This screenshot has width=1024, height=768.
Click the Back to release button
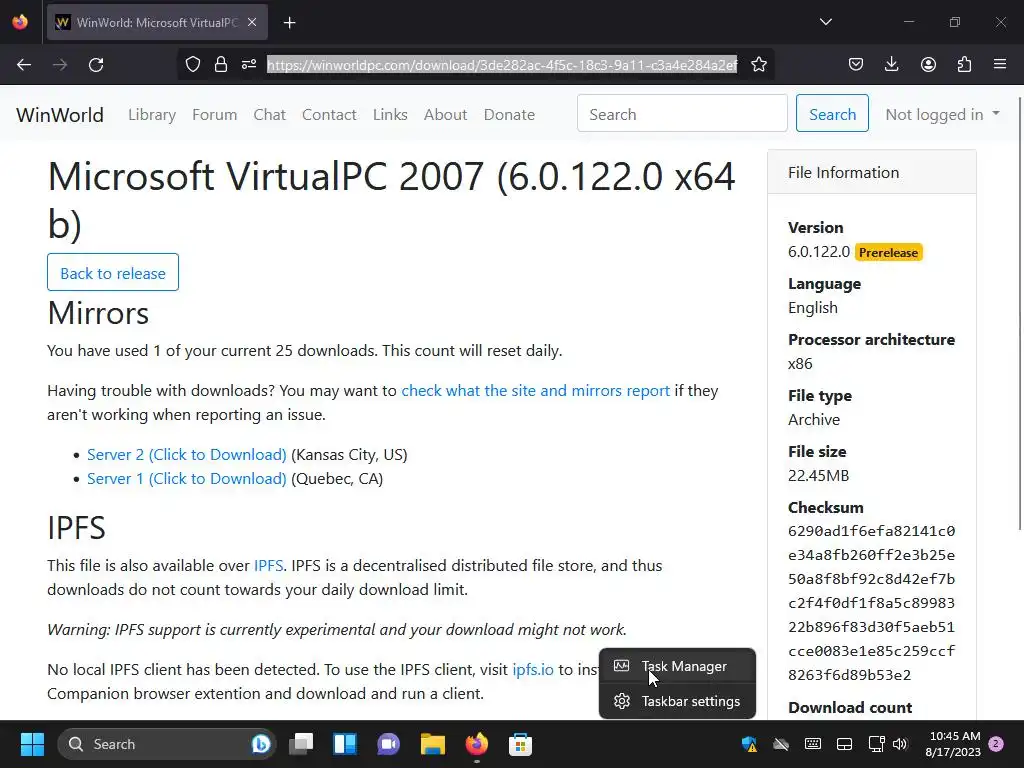[x=113, y=272]
